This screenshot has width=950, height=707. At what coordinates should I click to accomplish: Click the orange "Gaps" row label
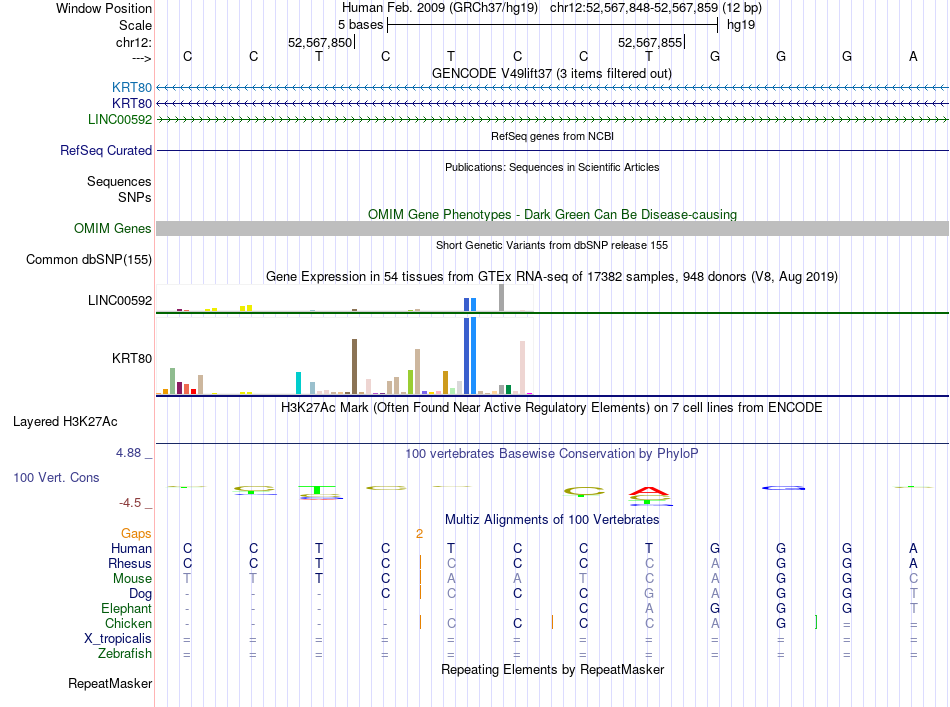(136, 533)
